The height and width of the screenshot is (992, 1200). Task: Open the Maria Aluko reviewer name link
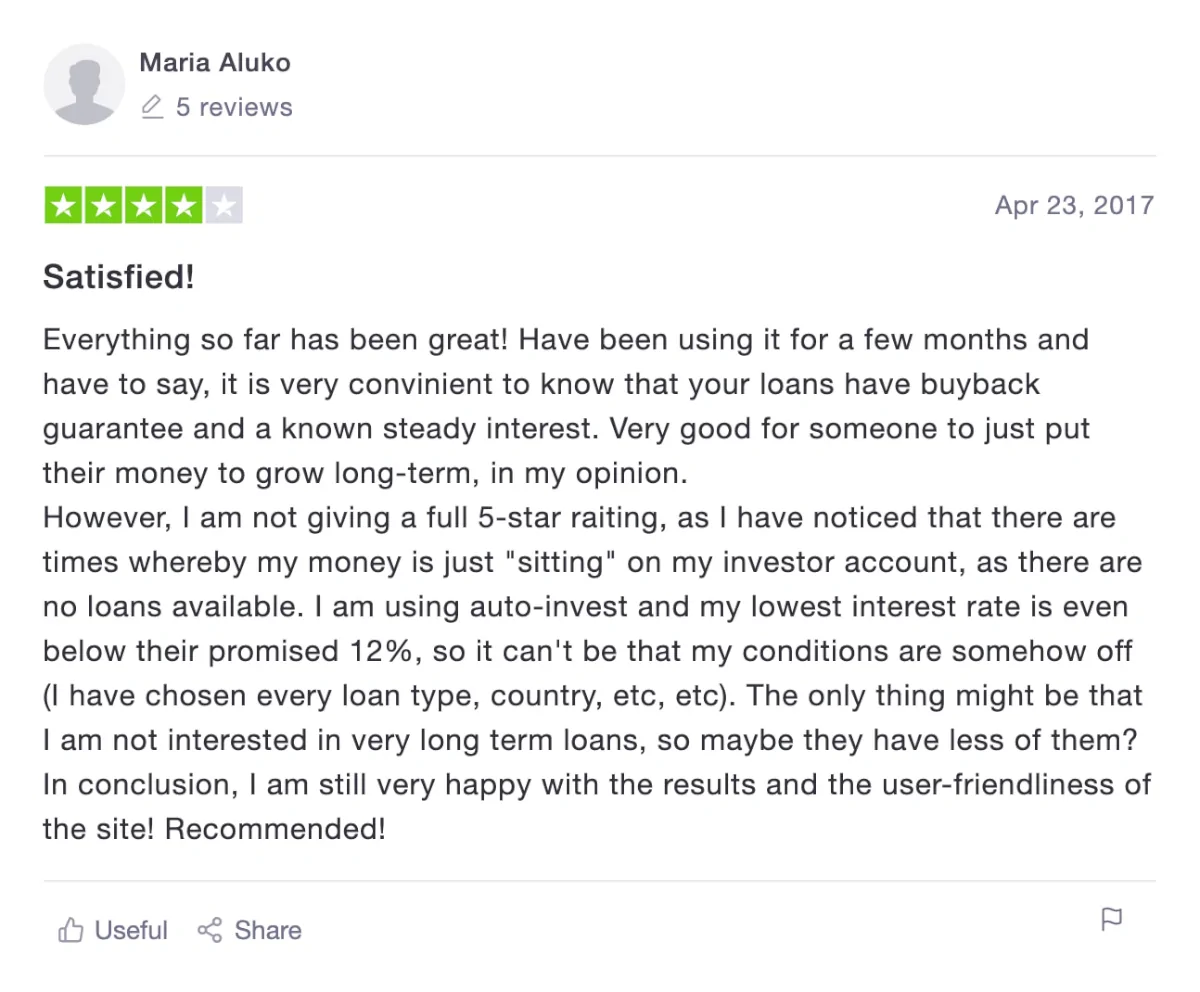[x=215, y=62]
